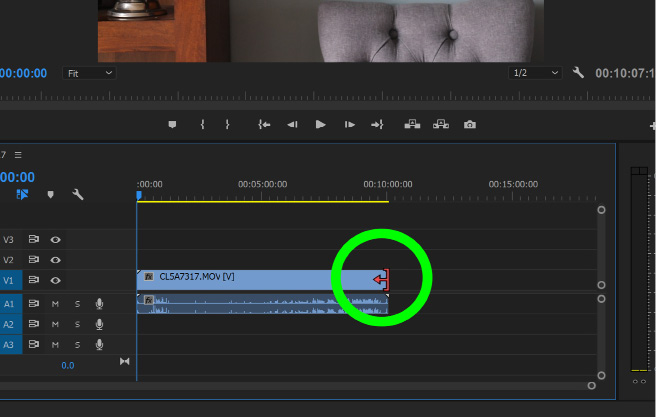The height and width of the screenshot is (417, 656).
Task: Enable voice-over record on A1
Action: [99, 304]
